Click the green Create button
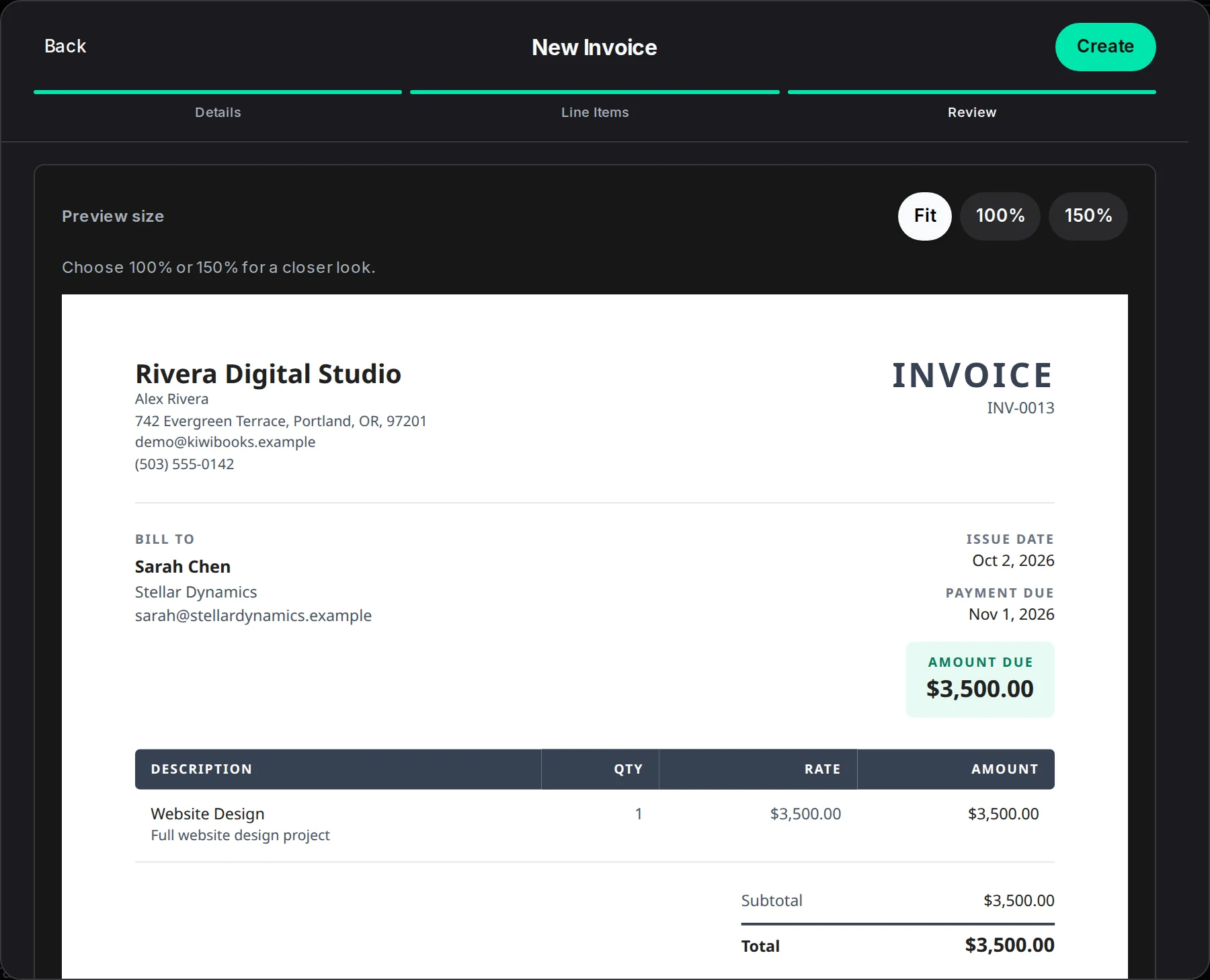Screen dimensions: 1210x980 point(1105,47)
